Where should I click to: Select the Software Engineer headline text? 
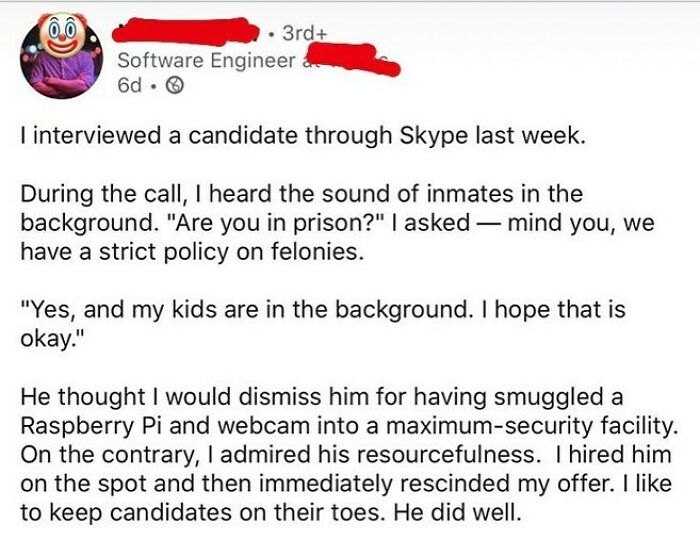(206, 60)
